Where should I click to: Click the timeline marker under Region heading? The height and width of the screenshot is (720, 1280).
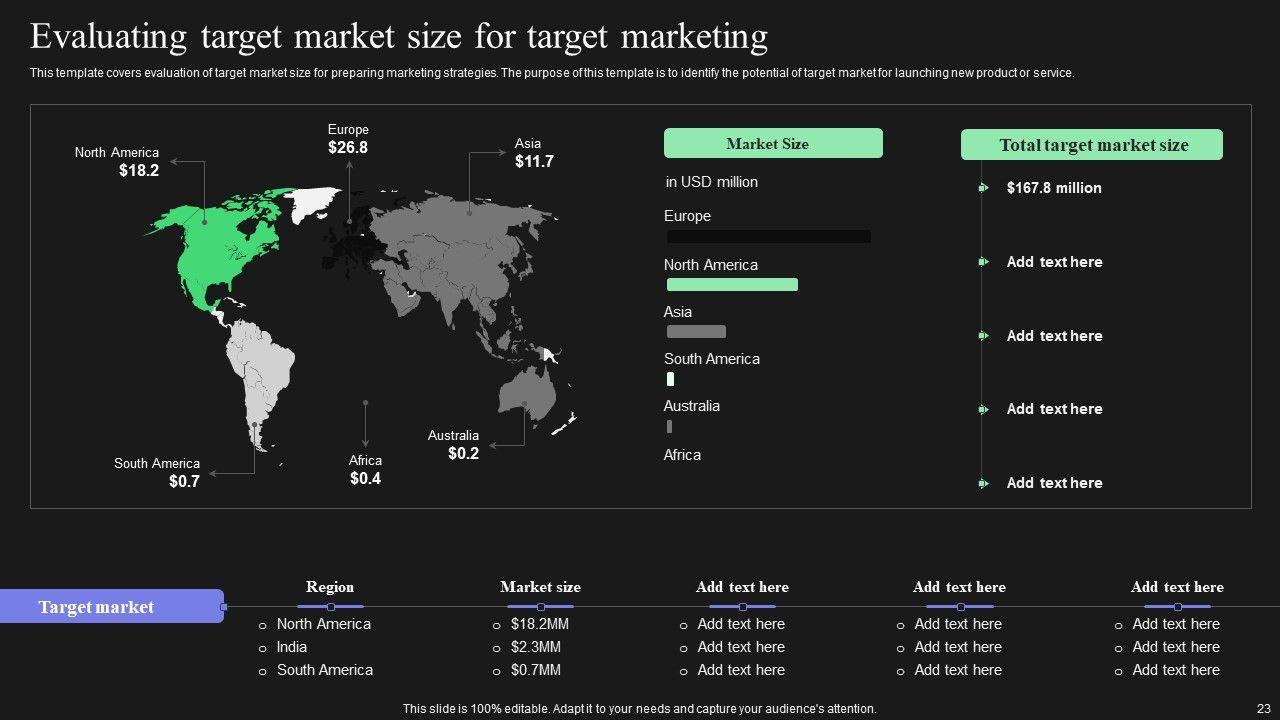click(330, 607)
